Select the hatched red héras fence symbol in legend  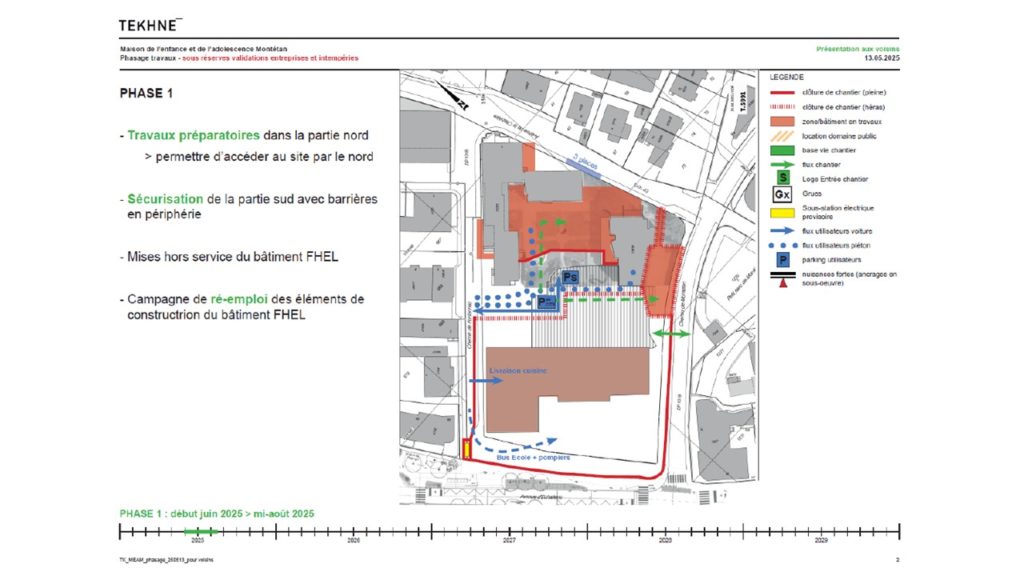tap(782, 106)
